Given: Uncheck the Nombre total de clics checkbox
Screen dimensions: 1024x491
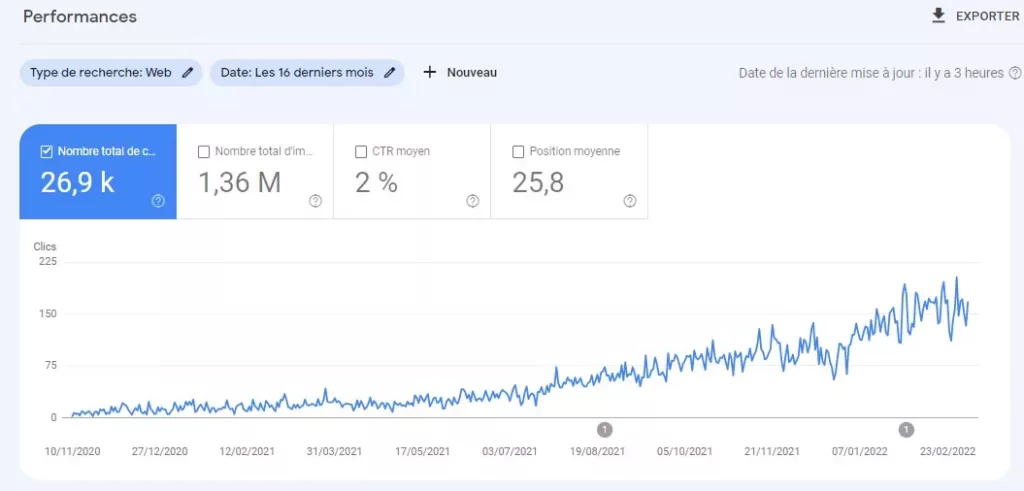Looking at the screenshot, I should (x=46, y=152).
